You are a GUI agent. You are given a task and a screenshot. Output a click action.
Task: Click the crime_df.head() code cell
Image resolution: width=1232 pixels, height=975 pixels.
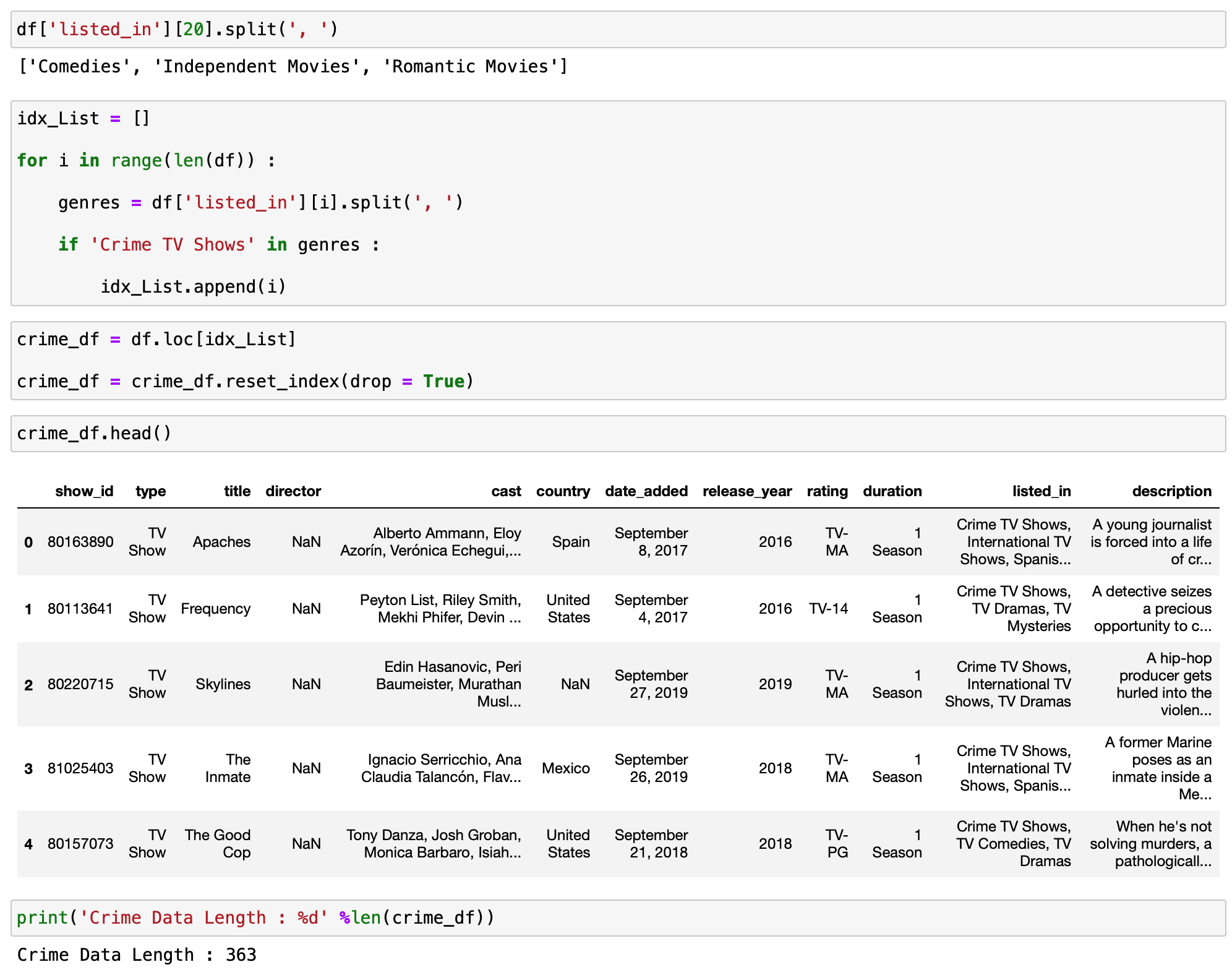[617, 433]
